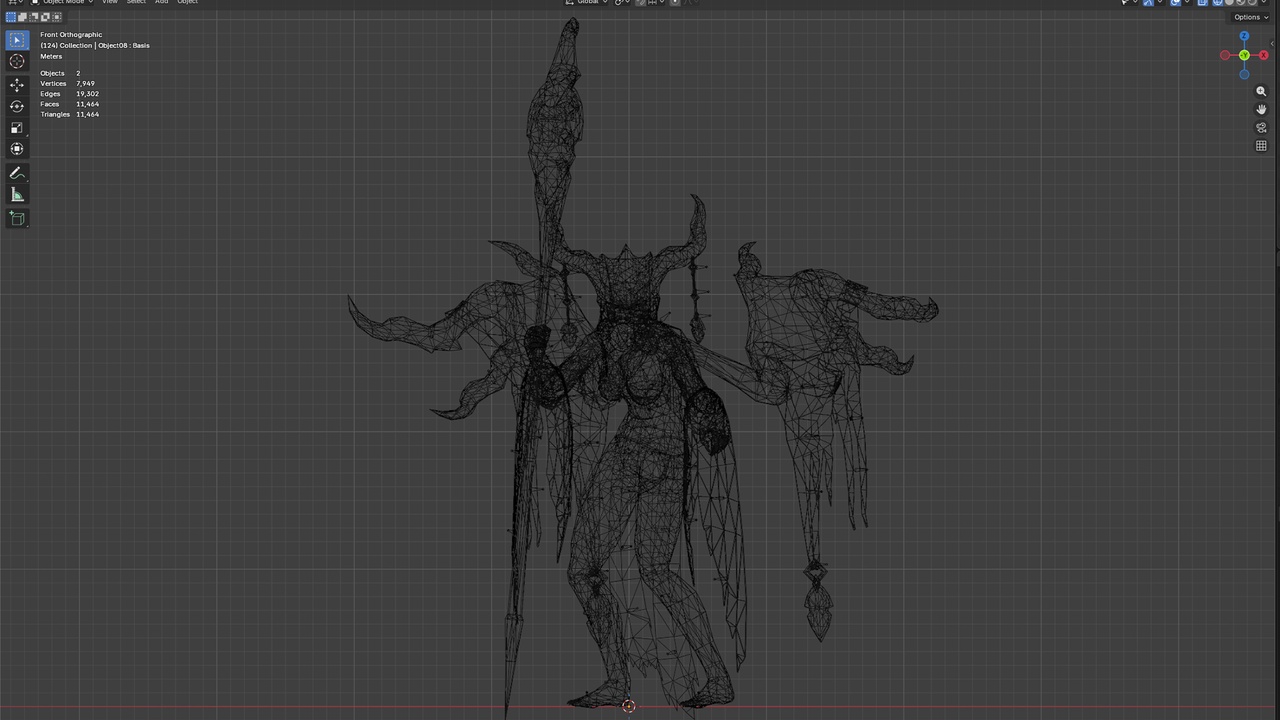This screenshot has height=720, width=1280.
Task: Click the "Front Orthographic" view label
Action: (71, 35)
